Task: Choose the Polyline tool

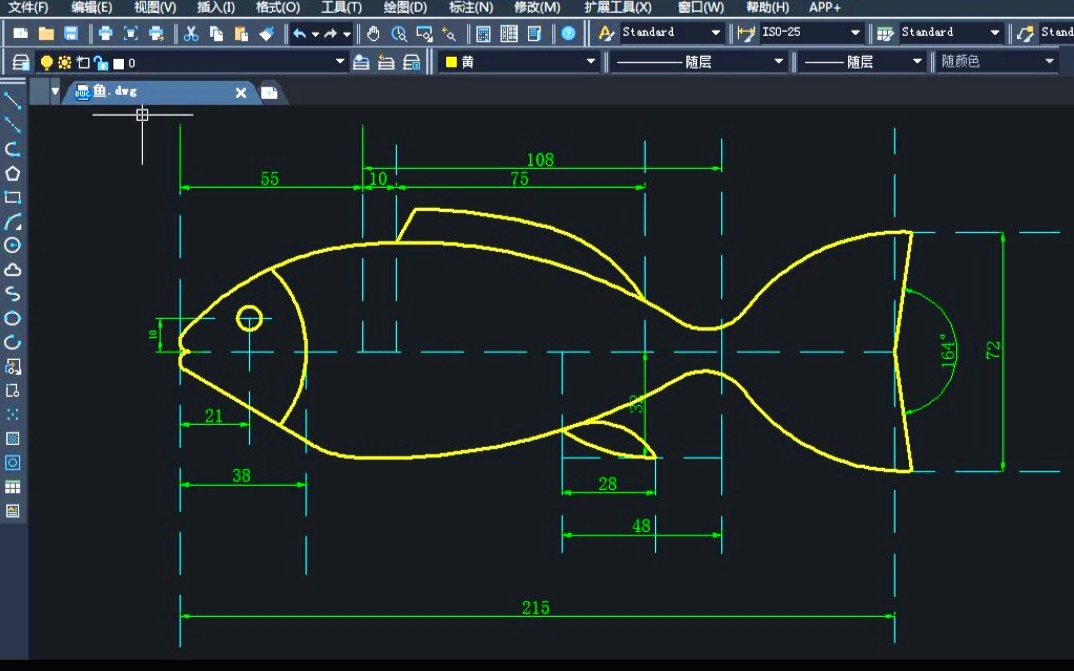Action: 12,149
